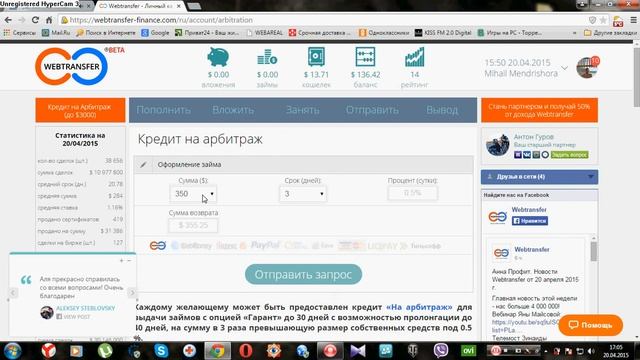Open the Занять menu item
The height and width of the screenshot is (360, 640).
coord(302,110)
